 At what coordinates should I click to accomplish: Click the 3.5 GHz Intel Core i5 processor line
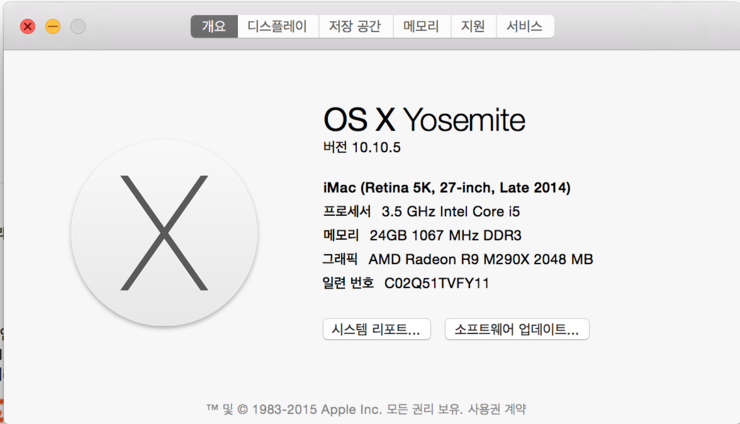pyautogui.click(x=450, y=211)
